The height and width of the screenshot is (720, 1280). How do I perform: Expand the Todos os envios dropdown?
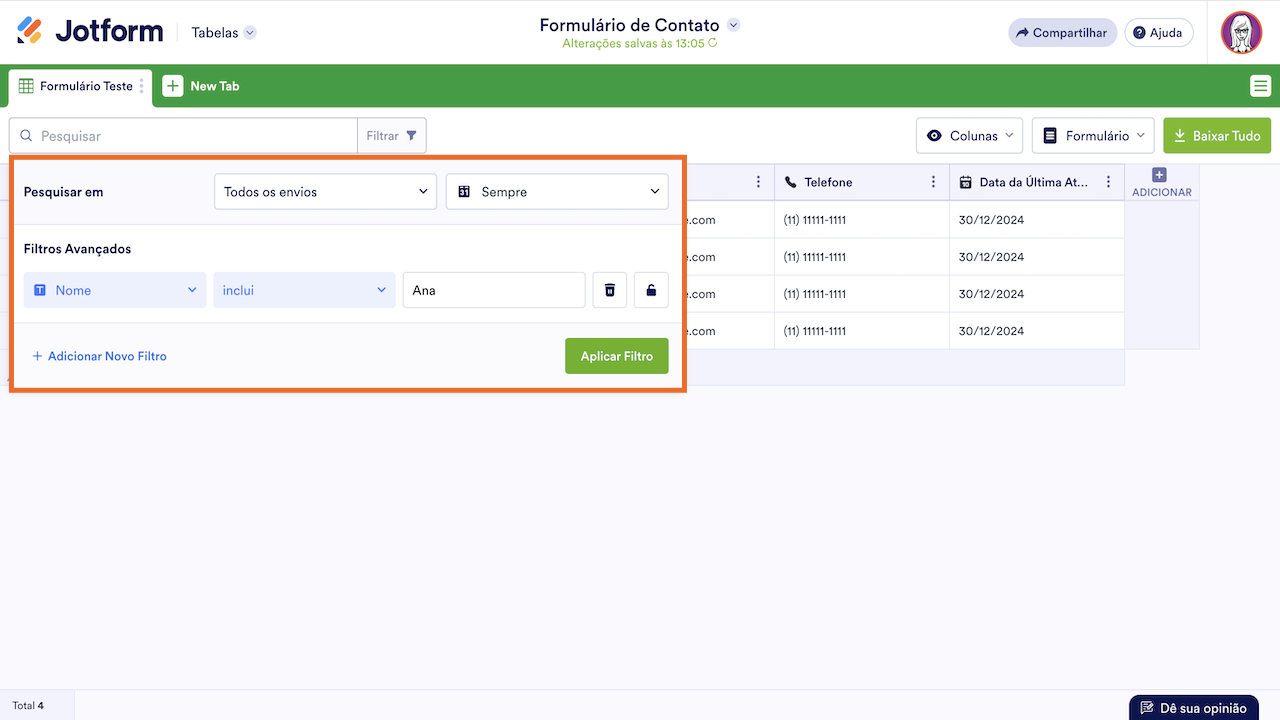click(325, 192)
